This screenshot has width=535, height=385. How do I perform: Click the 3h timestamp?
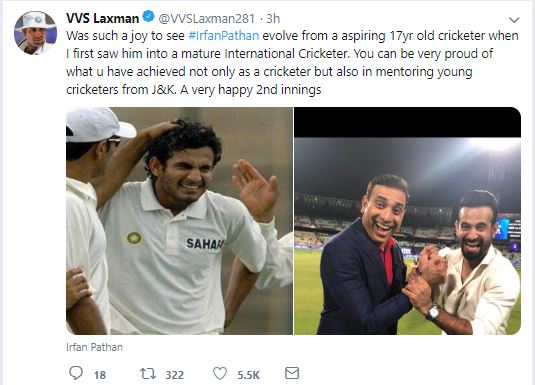point(273,18)
